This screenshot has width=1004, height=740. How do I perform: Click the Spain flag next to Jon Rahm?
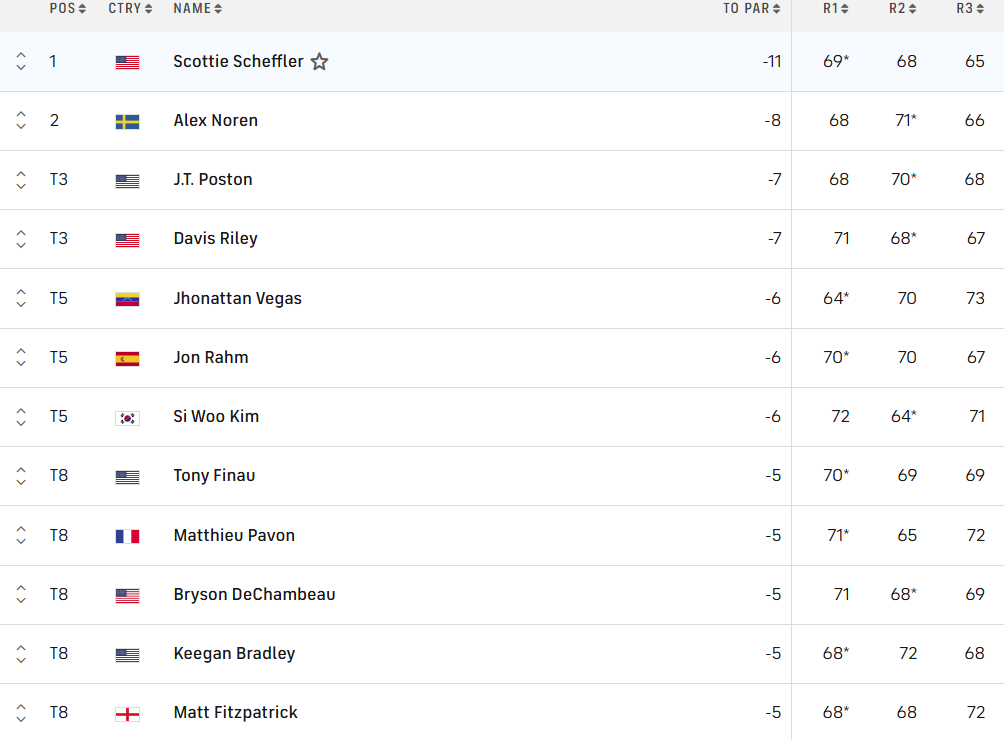pyautogui.click(x=126, y=357)
